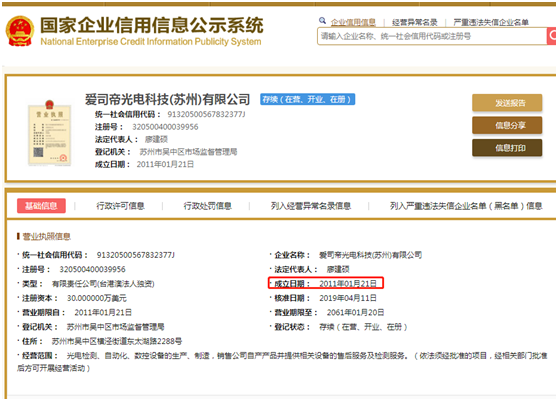Click the 信息分享 button
Screen dimensions: 558x401
click(507, 125)
